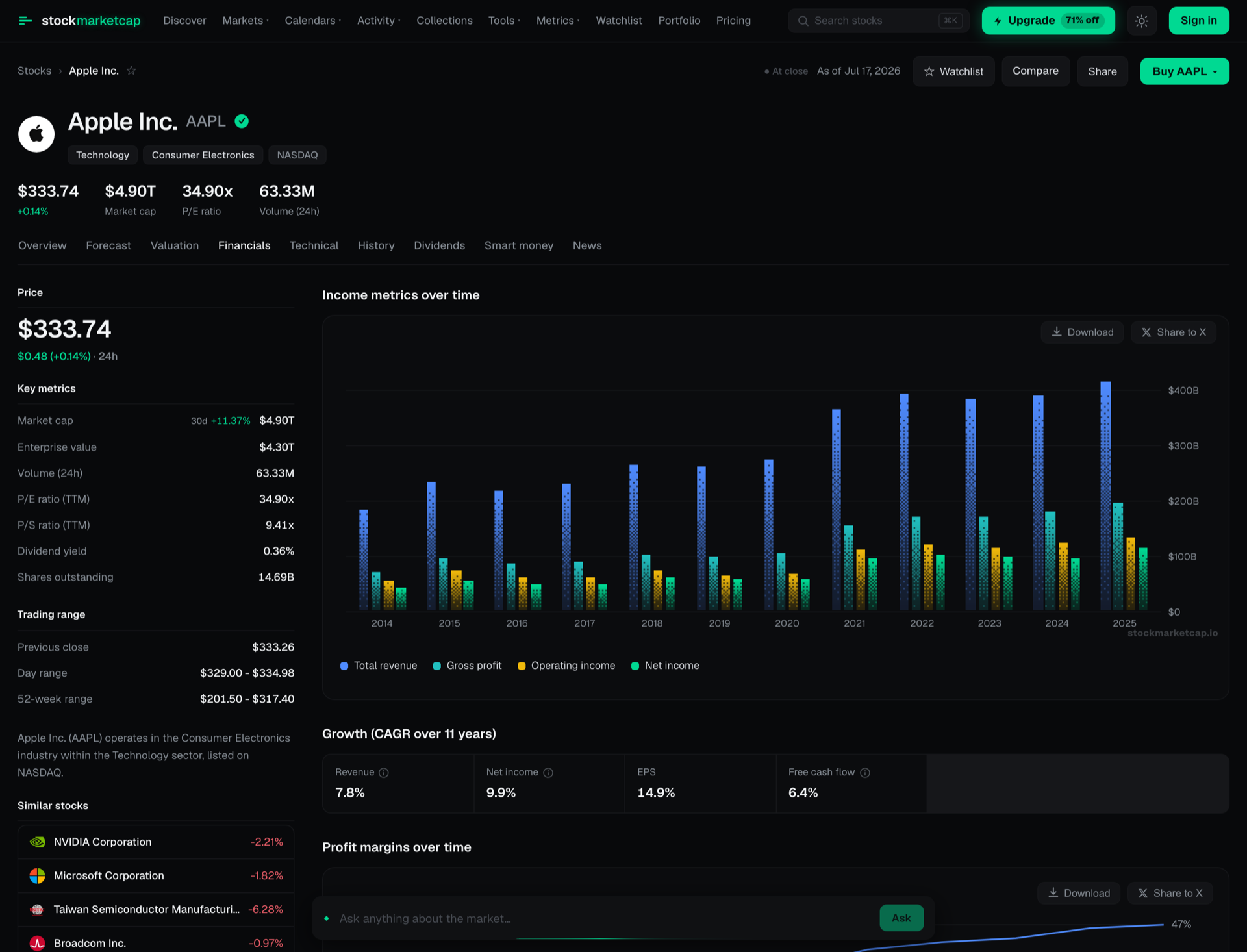Switch to the Smart money tab
The width and height of the screenshot is (1247, 952).
519,245
